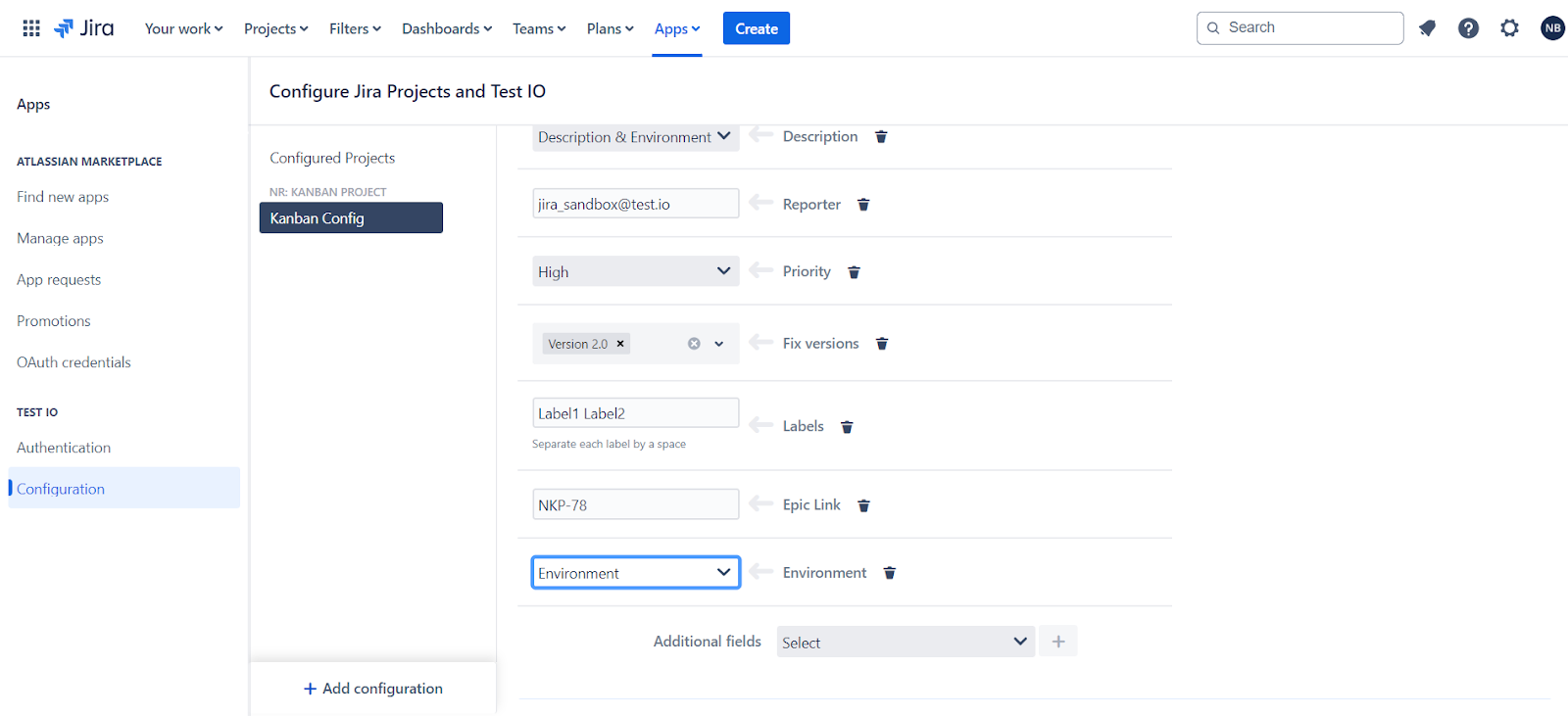
Task: Focus the Search box
Action: click(x=1299, y=27)
